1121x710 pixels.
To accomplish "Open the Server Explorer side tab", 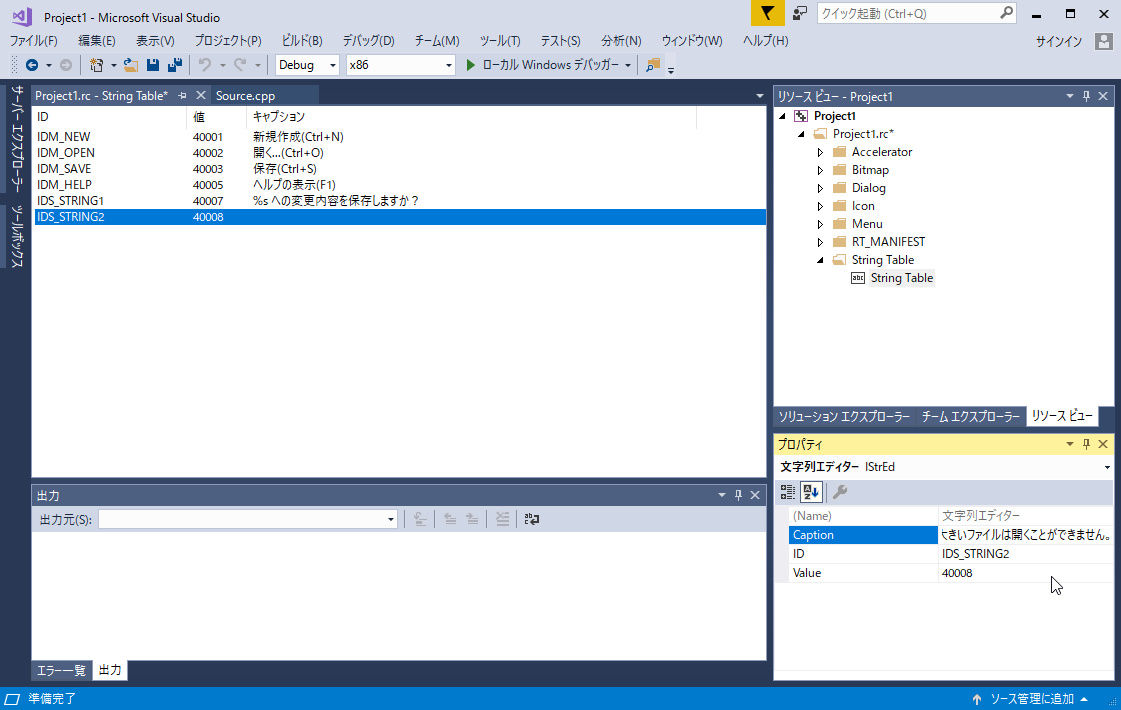I will [17, 139].
